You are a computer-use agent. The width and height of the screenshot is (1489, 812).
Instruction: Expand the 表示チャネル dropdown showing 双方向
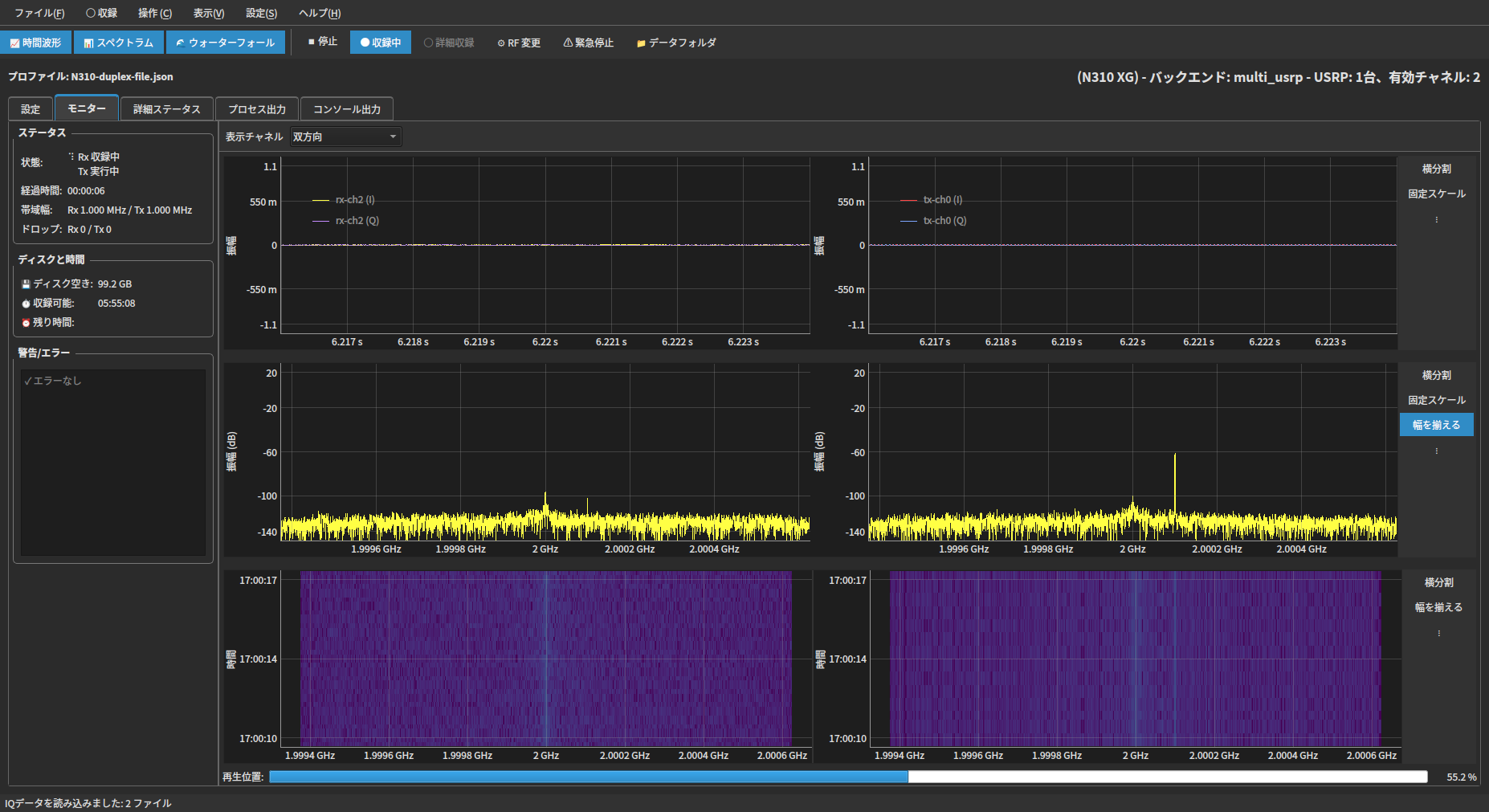[x=345, y=137]
